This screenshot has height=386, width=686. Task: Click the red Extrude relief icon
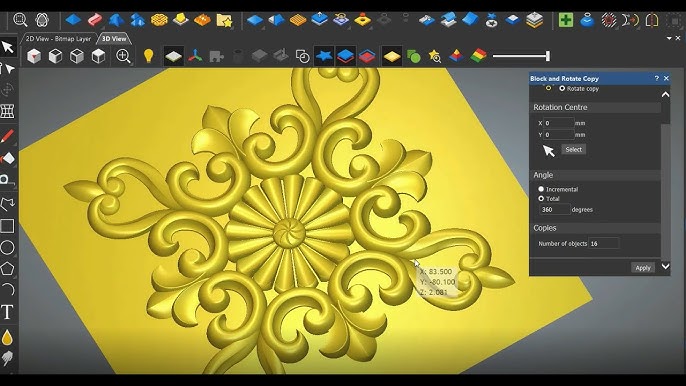(x=94, y=20)
